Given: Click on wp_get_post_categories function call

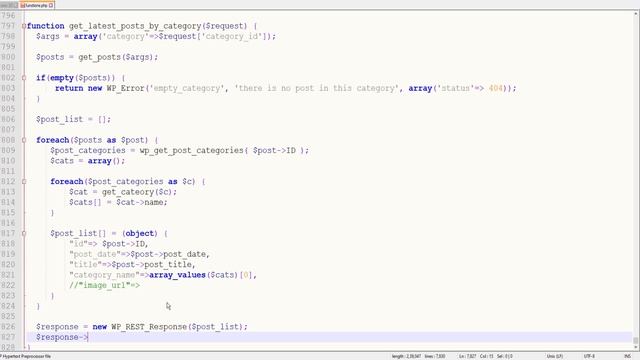Looking at the screenshot, I should 191,150.
